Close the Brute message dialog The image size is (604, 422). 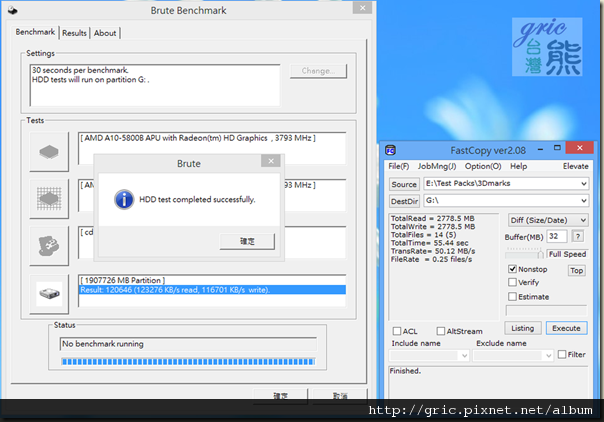pyautogui.click(x=271, y=161)
